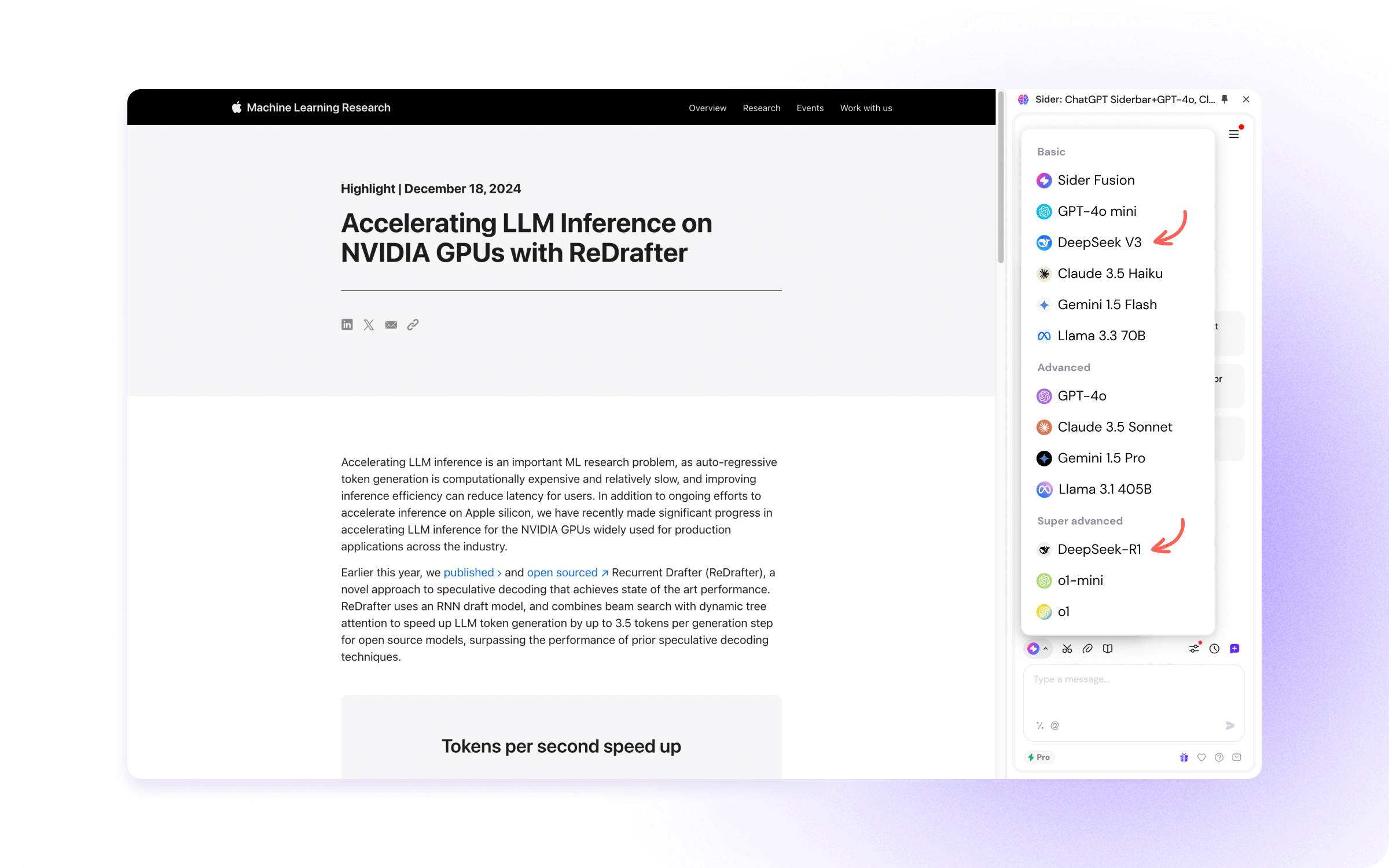The height and width of the screenshot is (868, 1389).
Task: Open the open sourced link
Action: click(567, 572)
